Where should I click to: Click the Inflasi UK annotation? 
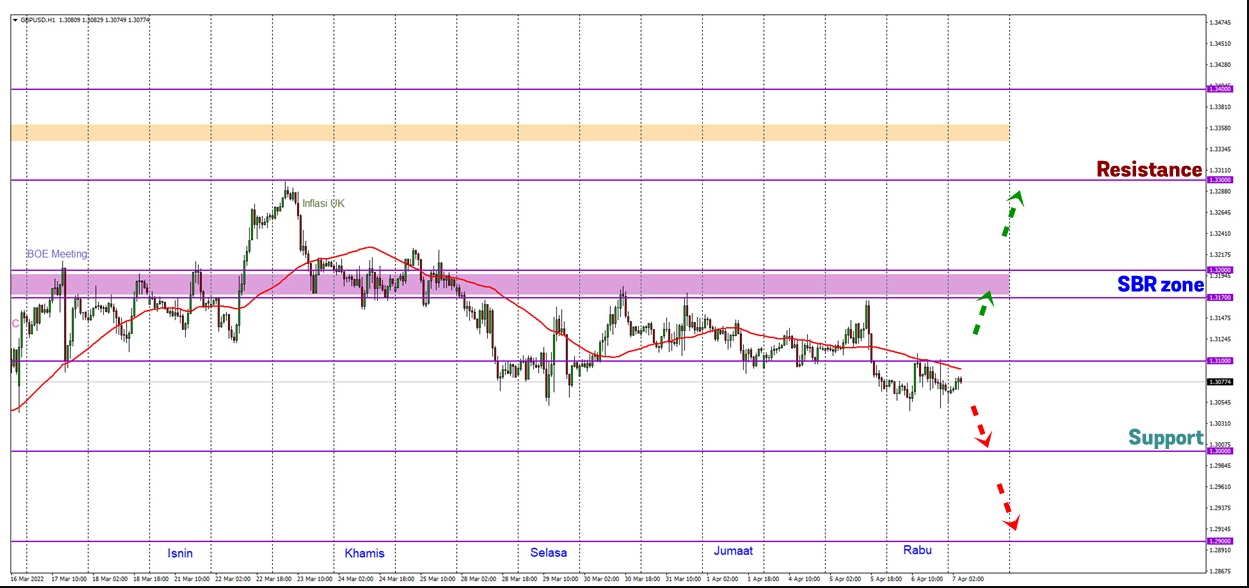pyautogui.click(x=323, y=203)
